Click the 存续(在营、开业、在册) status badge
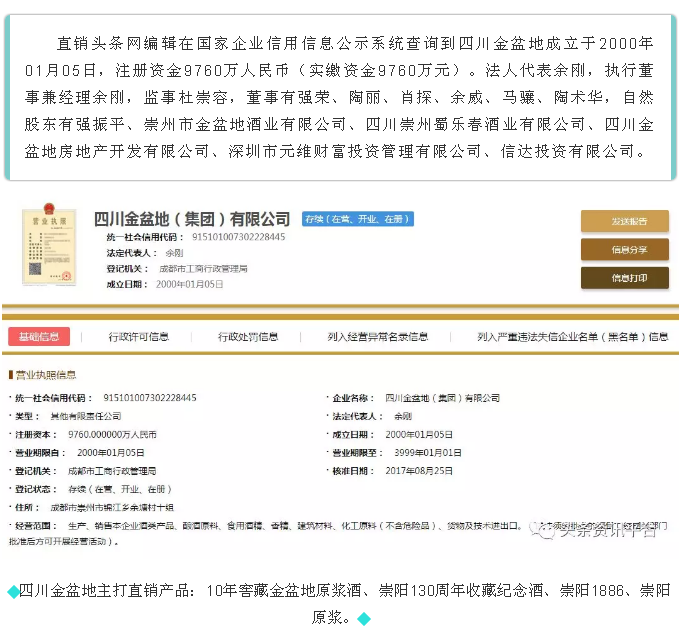The height and width of the screenshot is (632, 680). (358, 219)
